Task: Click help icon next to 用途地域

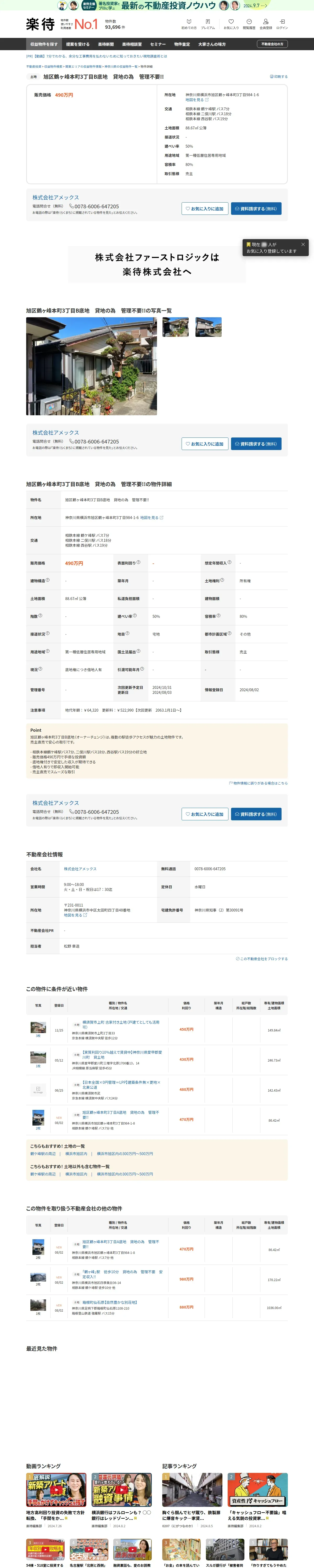Action: click(48, 651)
